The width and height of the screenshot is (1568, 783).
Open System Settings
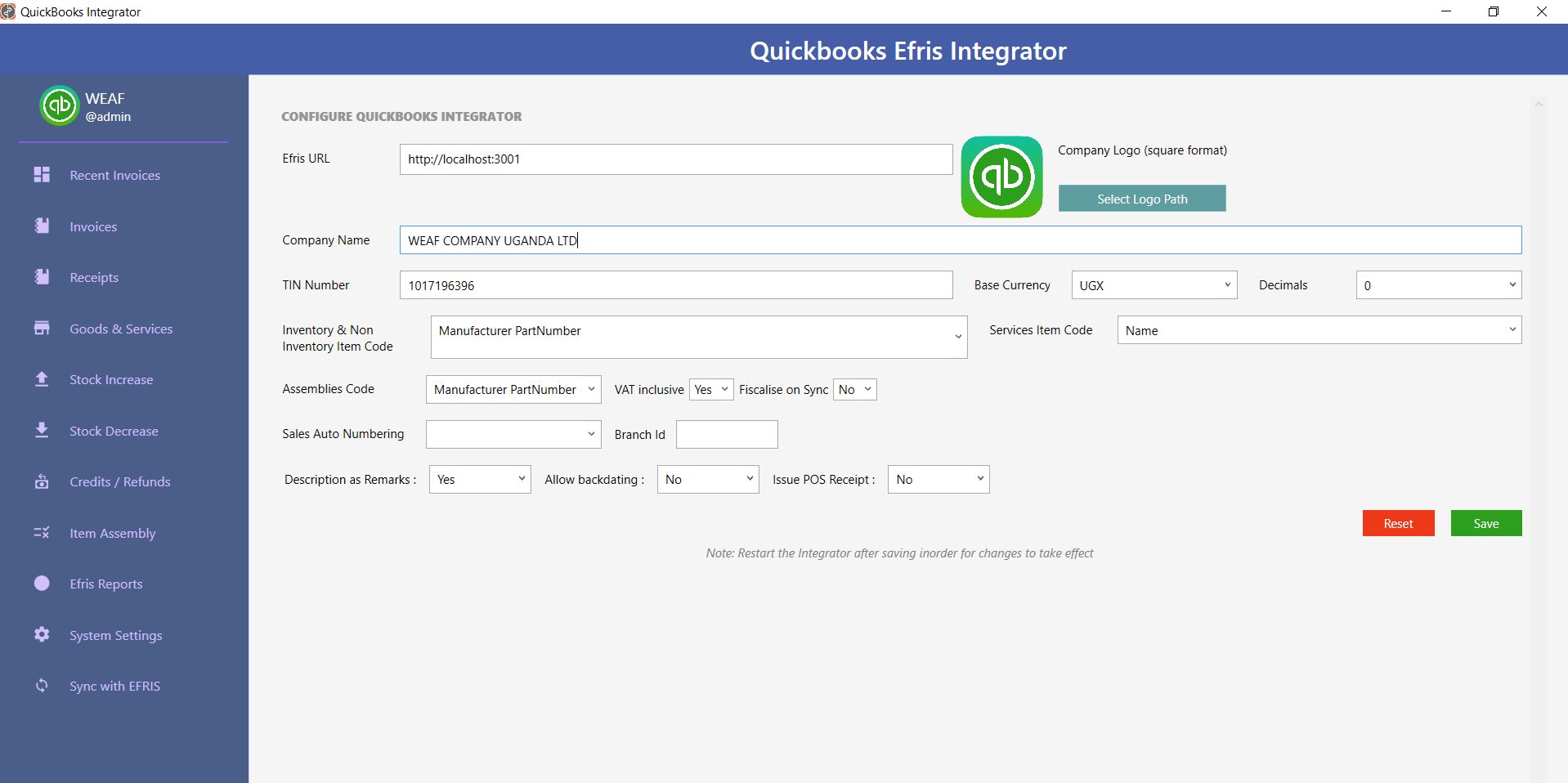(x=116, y=635)
